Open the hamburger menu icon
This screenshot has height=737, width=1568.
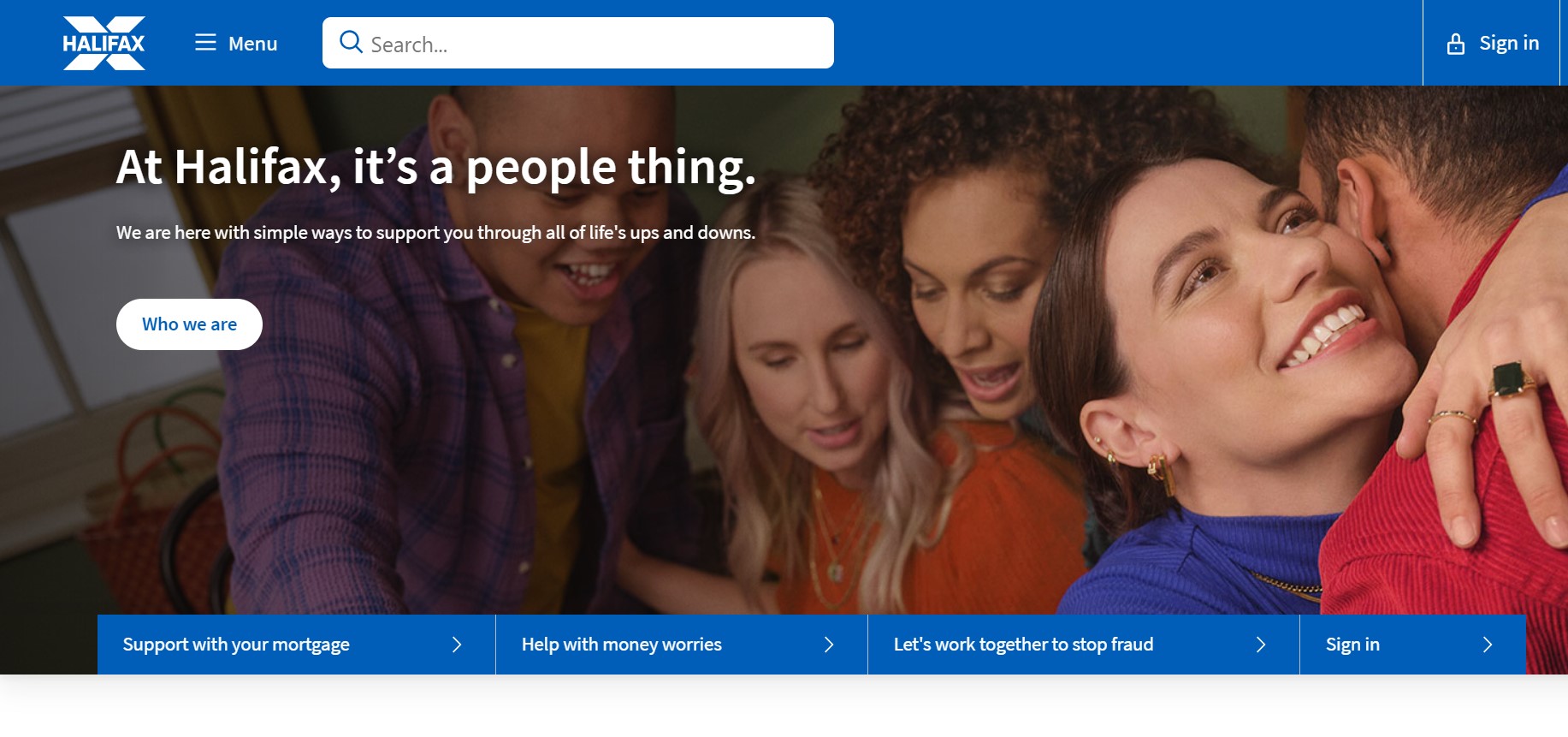[x=205, y=43]
